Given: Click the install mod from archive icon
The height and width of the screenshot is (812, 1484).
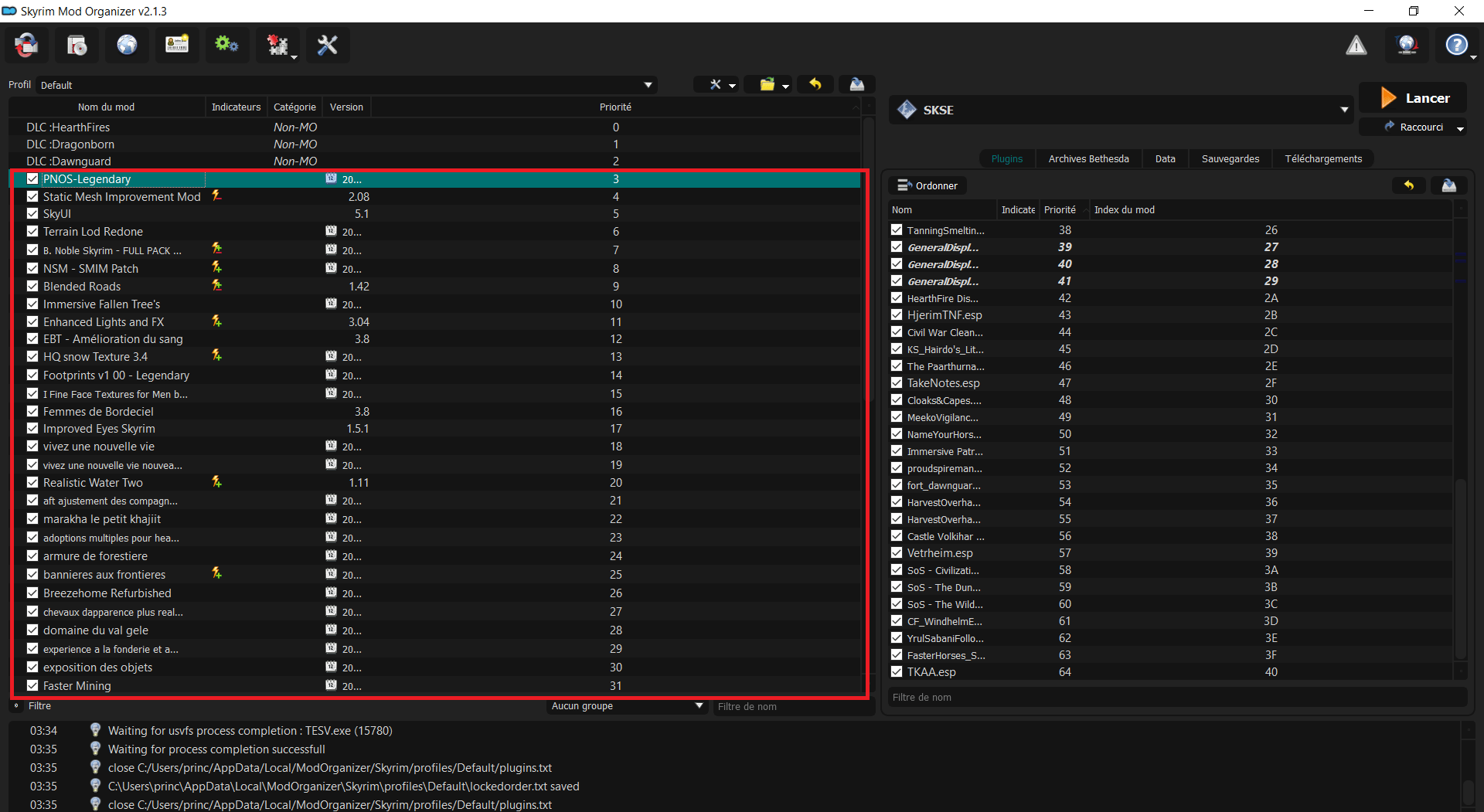Looking at the screenshot, I should [77, 46].
